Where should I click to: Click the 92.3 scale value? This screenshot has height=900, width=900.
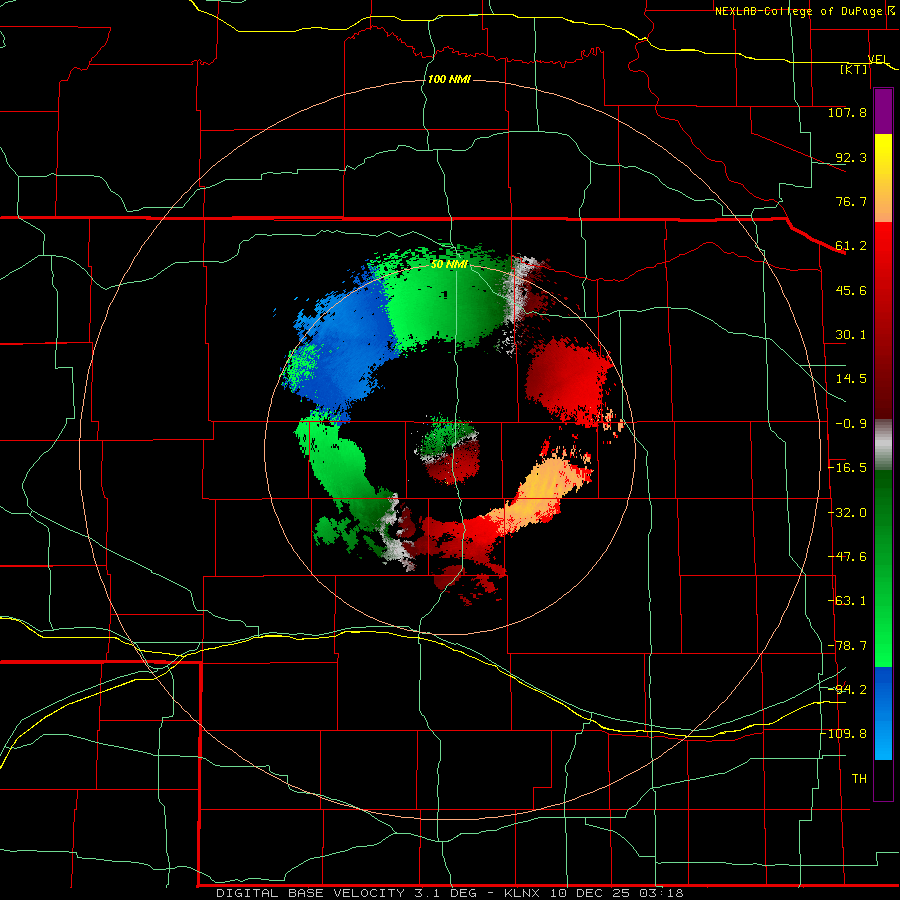pos(851,157)
